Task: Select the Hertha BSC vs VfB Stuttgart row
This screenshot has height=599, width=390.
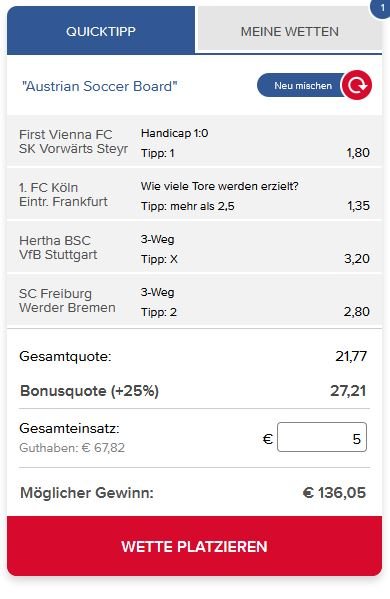Action: click(194, 248)
